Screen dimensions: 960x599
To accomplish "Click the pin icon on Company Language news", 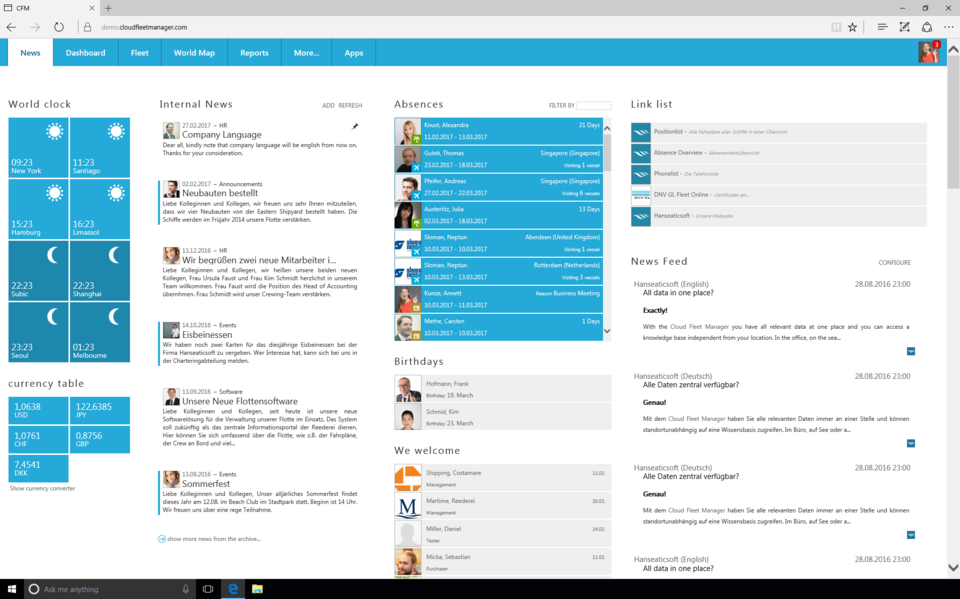I will coord(355,127).
